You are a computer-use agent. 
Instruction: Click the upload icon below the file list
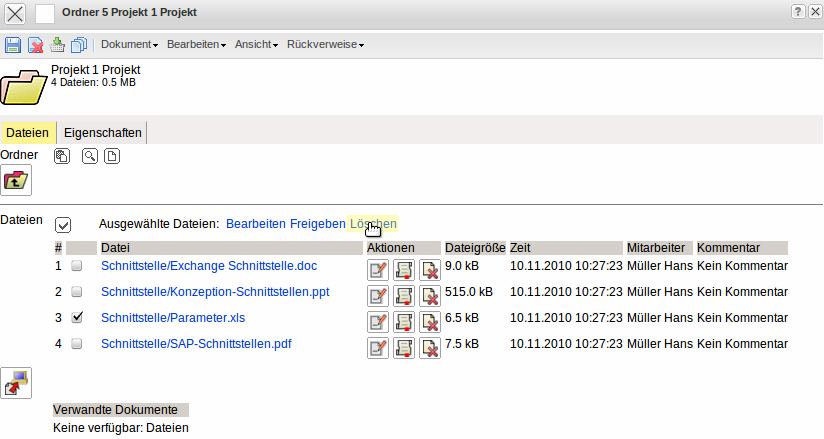[16, 382]
